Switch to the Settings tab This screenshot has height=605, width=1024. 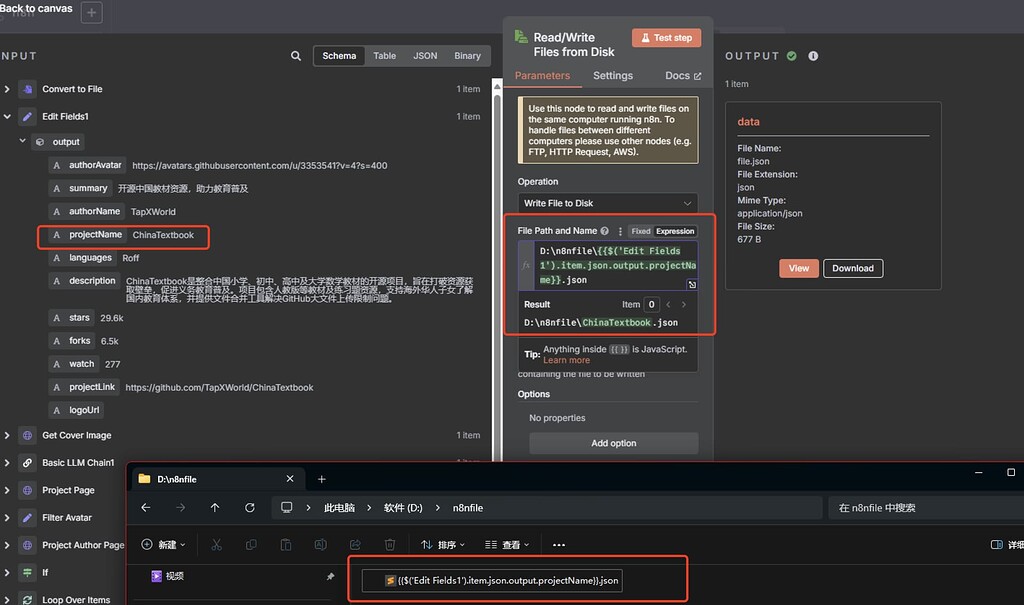point(612,75)
